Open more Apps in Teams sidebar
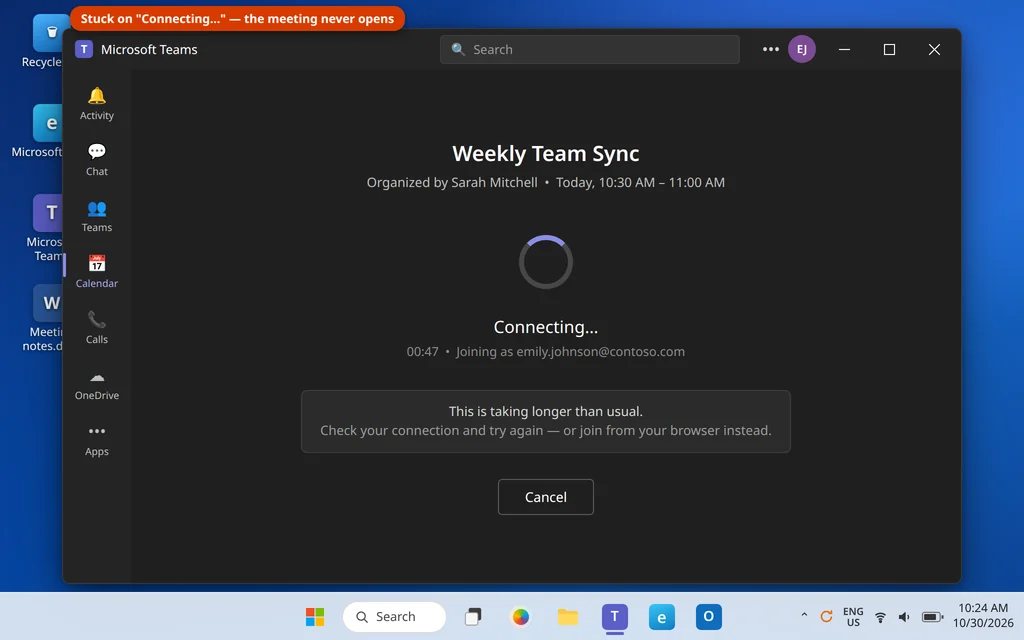This screenshot has height=640, width=1024. [x=97, y=440]
